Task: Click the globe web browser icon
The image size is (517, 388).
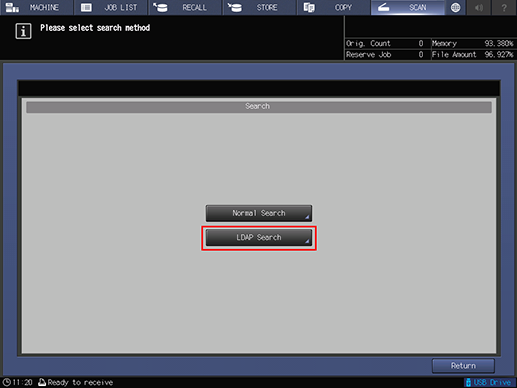Action: coord(455,7)
